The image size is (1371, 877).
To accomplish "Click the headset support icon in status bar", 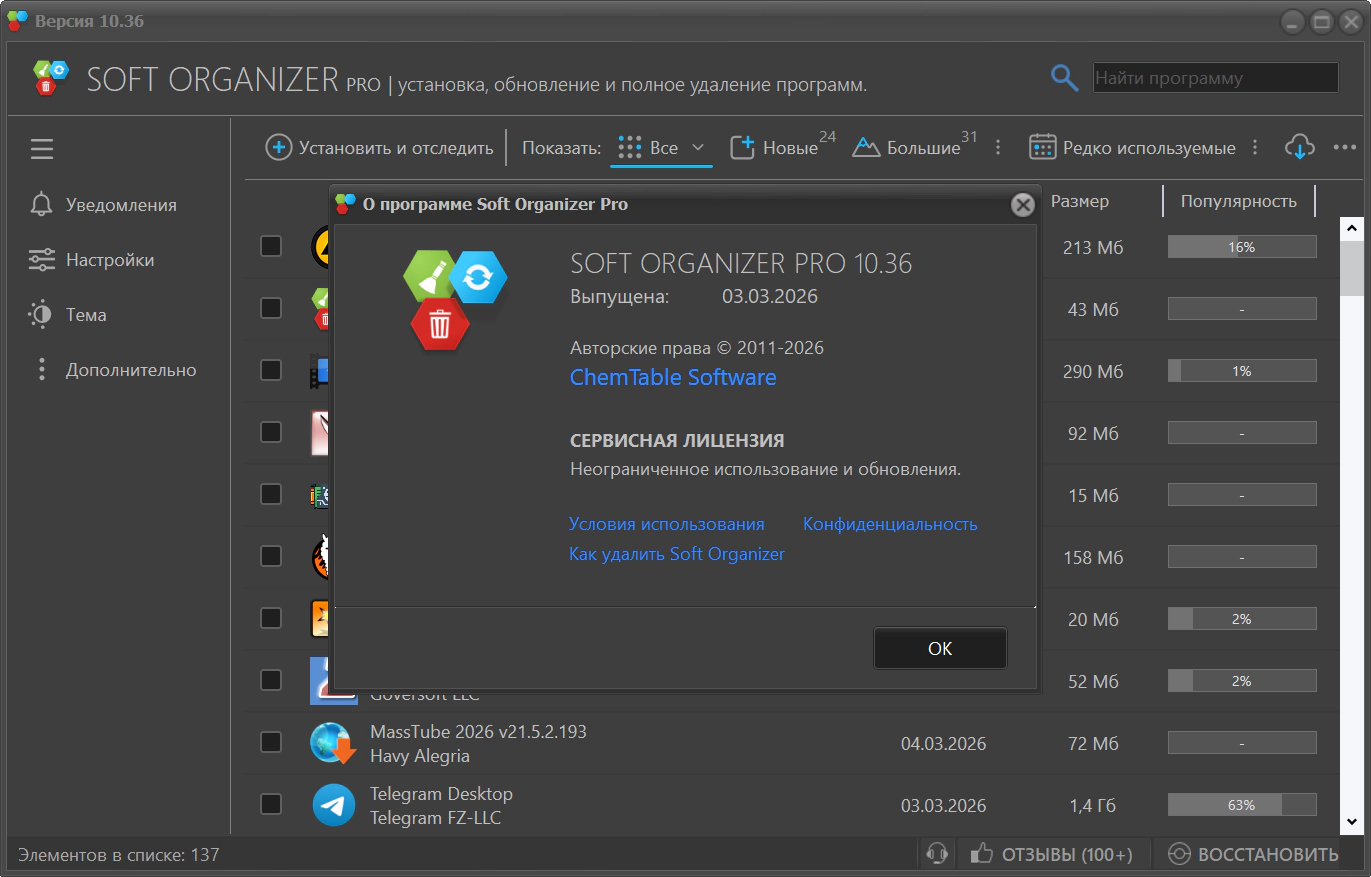I will (937, 854).
